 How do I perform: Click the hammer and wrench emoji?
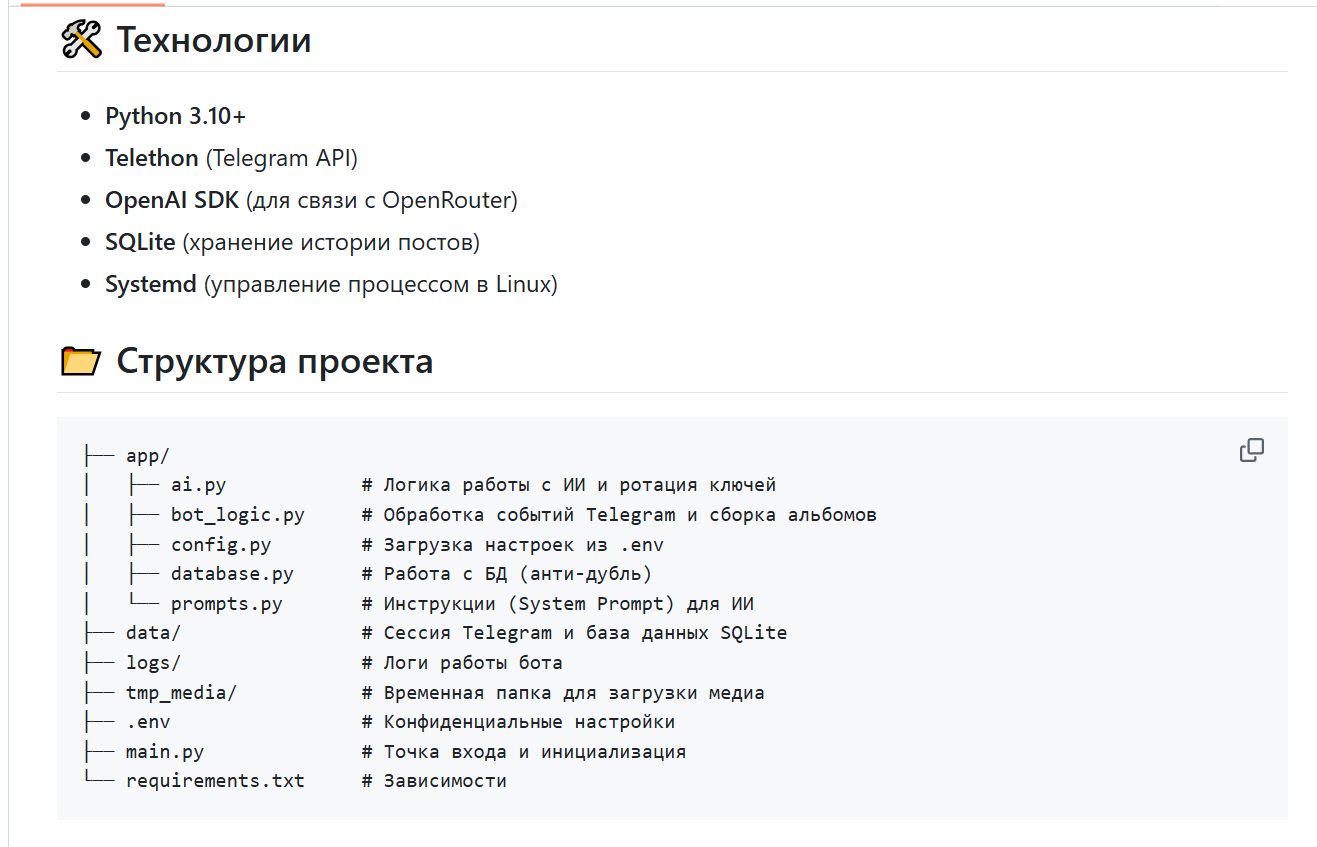click(81, 41)
